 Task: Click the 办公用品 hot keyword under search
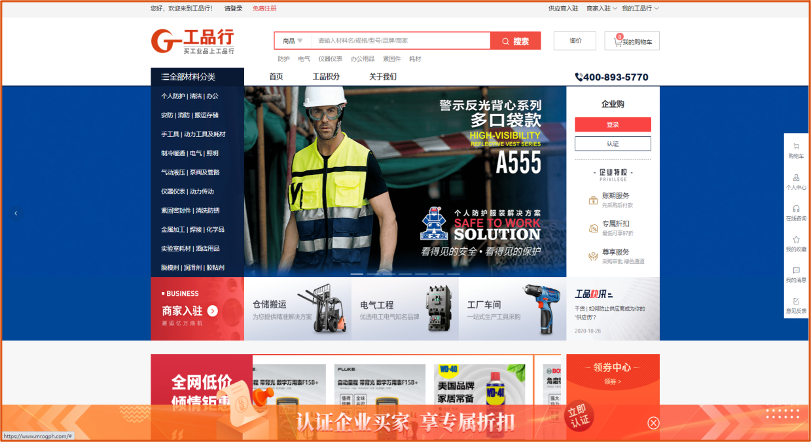pos(362,59)
